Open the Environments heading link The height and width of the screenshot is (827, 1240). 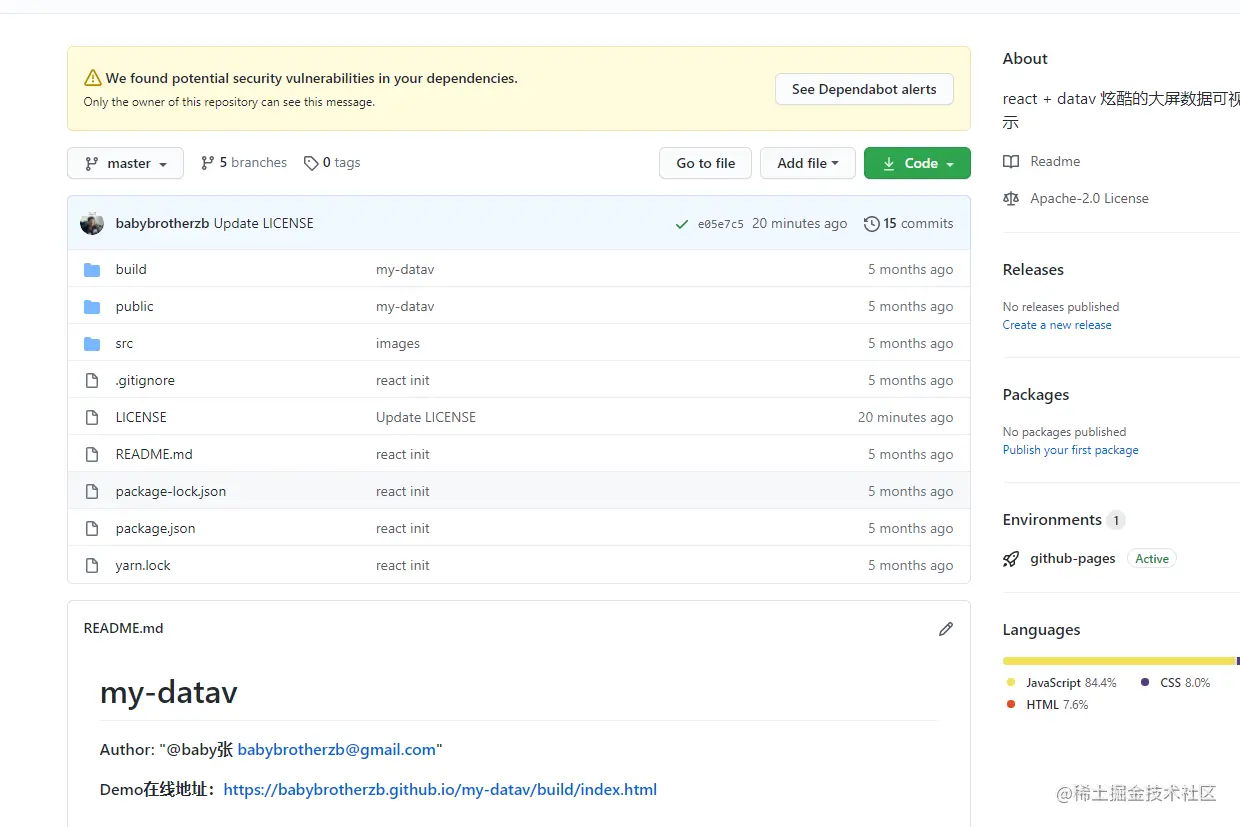[1052, 520]
